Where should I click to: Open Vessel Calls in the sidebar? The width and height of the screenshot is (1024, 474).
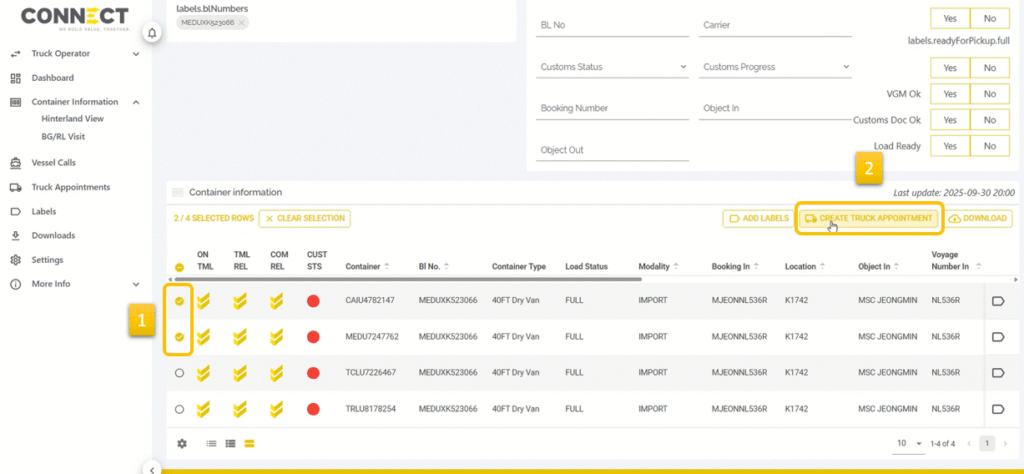53,162
